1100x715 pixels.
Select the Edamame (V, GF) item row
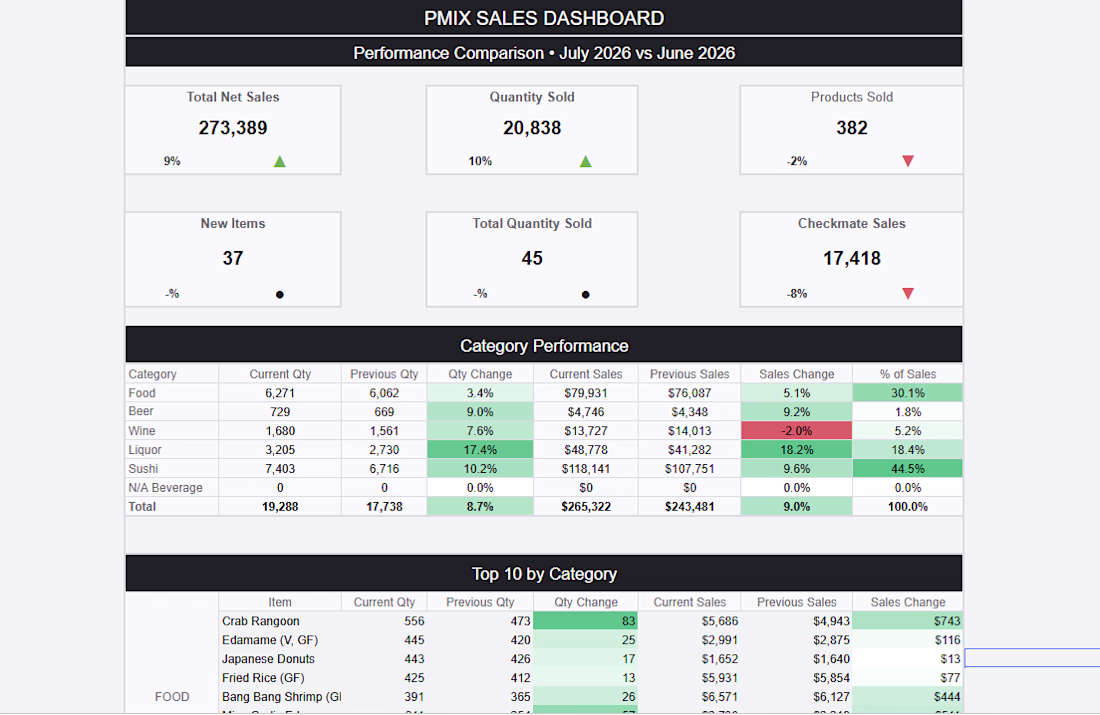tap(280, 640)
